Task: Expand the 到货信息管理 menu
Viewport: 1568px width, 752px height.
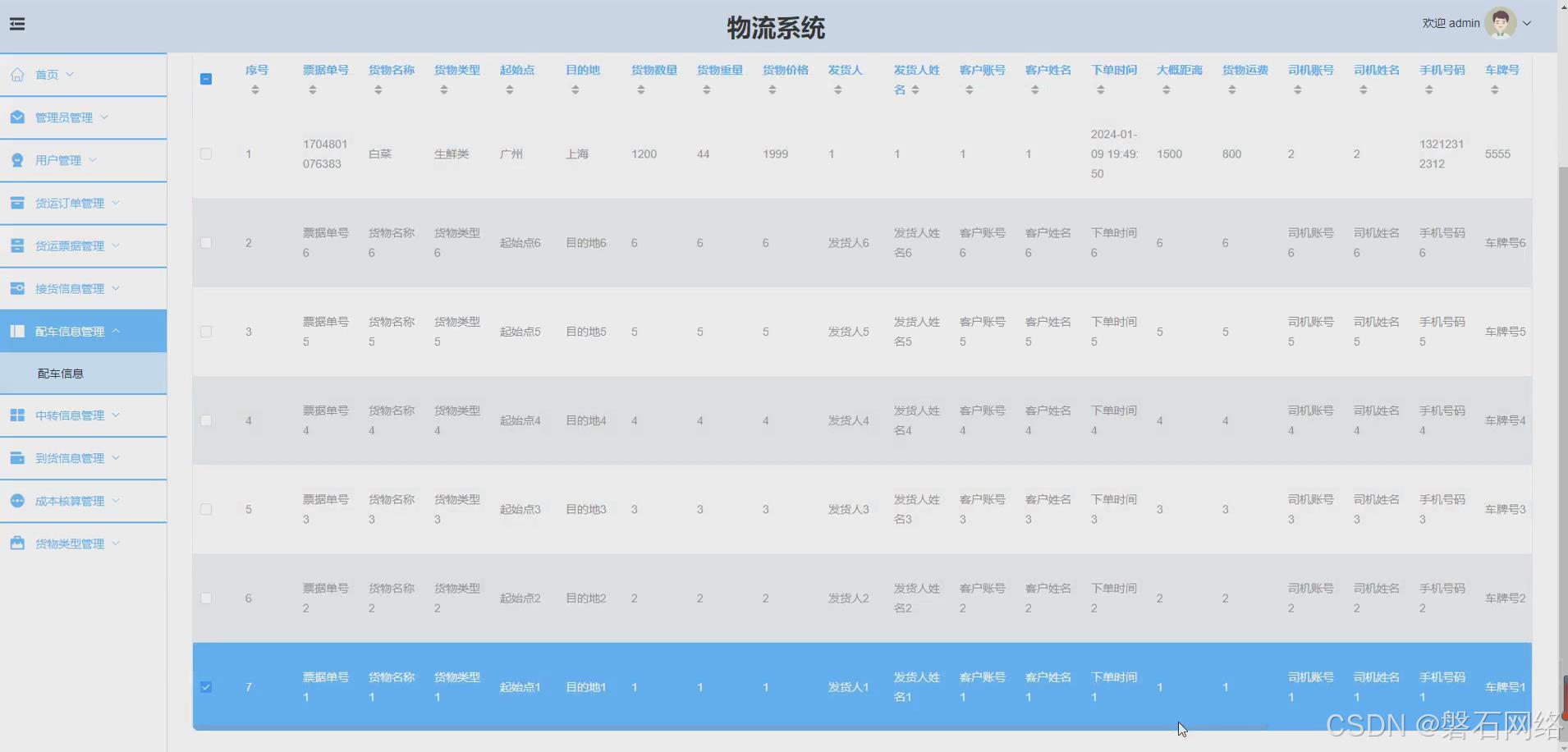Action: click(x=83, y=458)
